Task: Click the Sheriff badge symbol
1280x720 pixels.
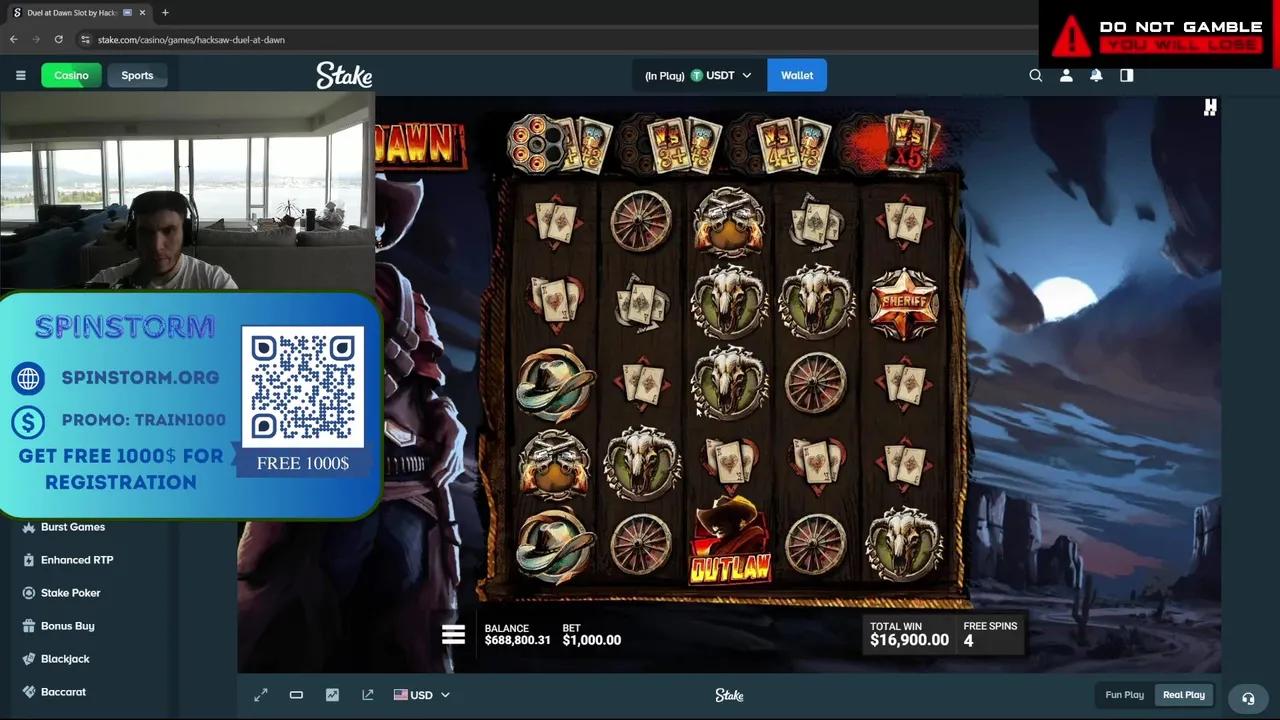Action: 904,303
